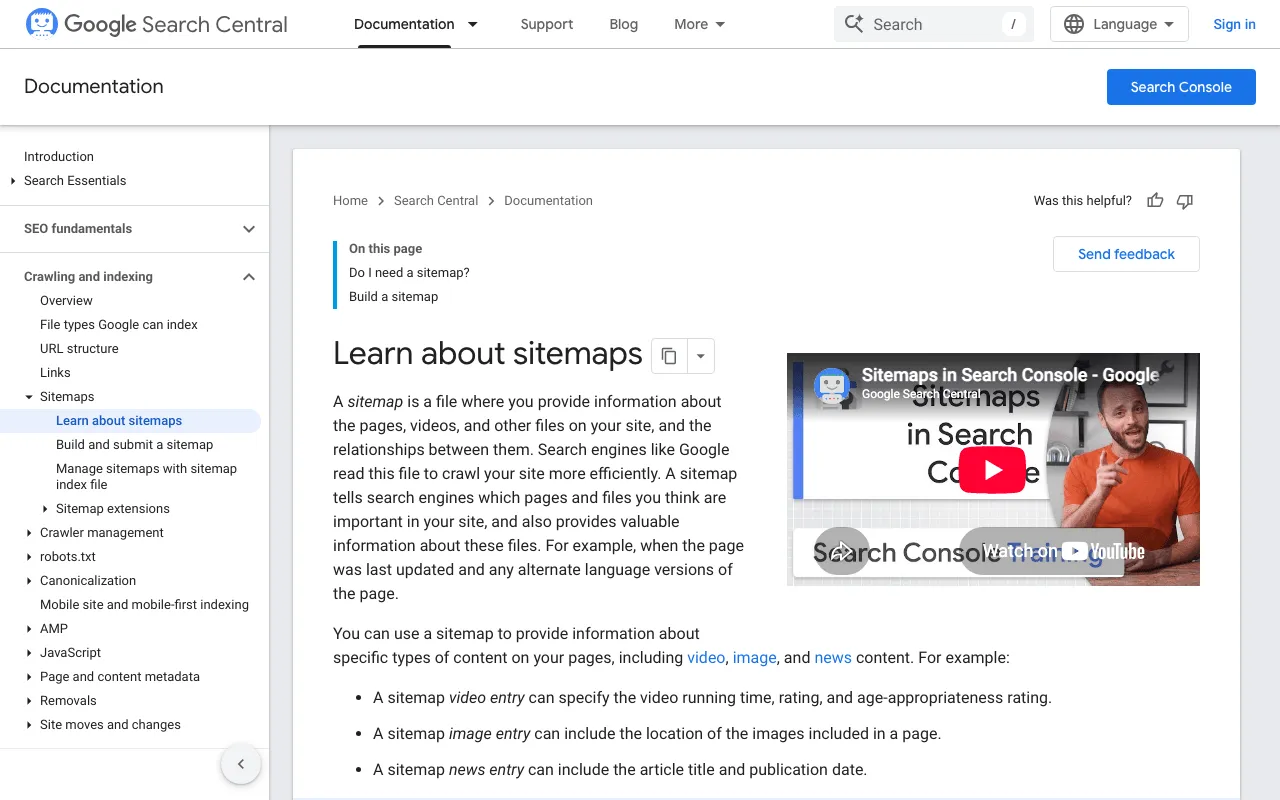Play the Sitemaps YouTube video
The height and width of the screenshot is (800, 1280).
click(992, 470)
